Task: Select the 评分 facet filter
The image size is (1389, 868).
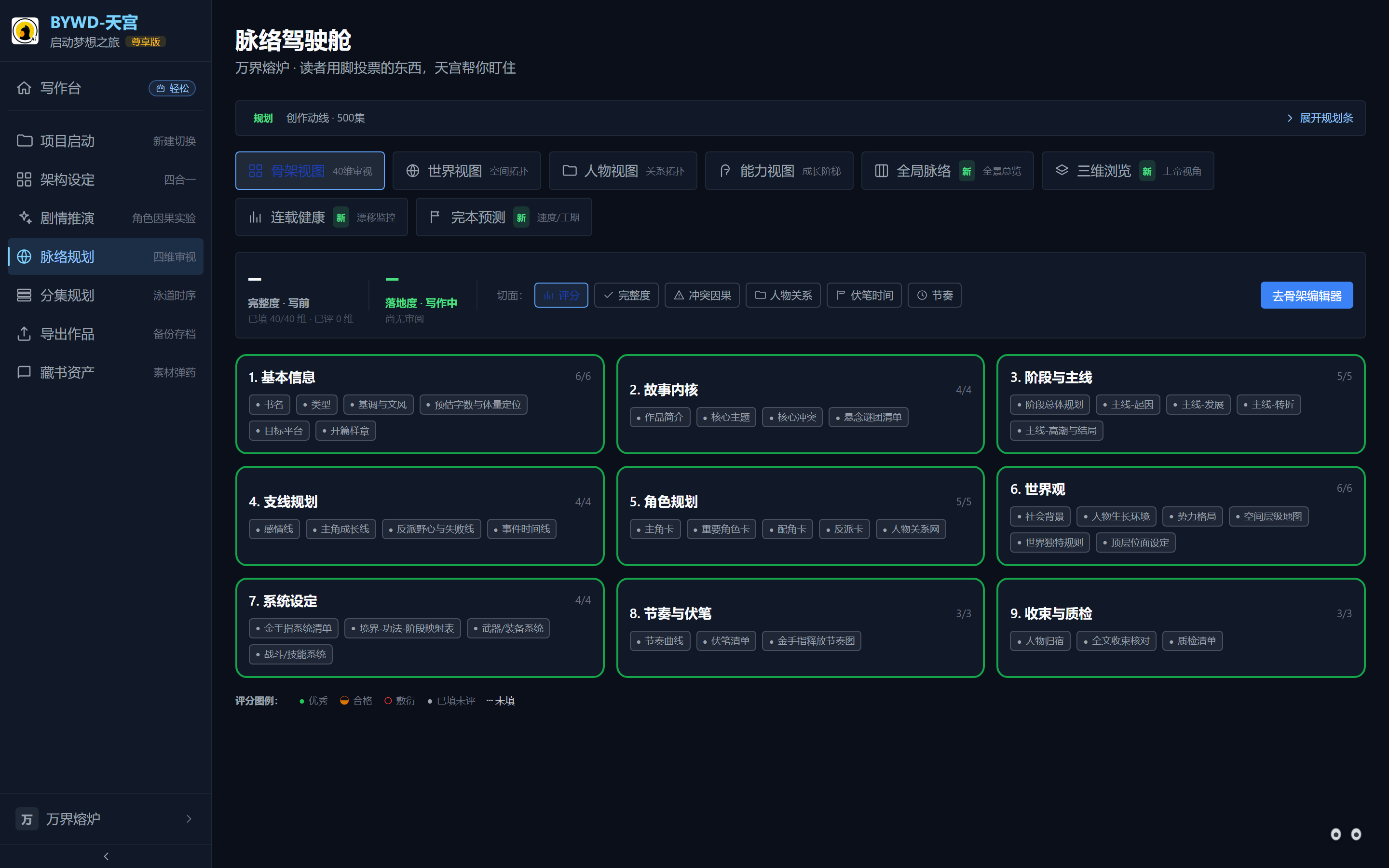Action: (x=561, y=295)
